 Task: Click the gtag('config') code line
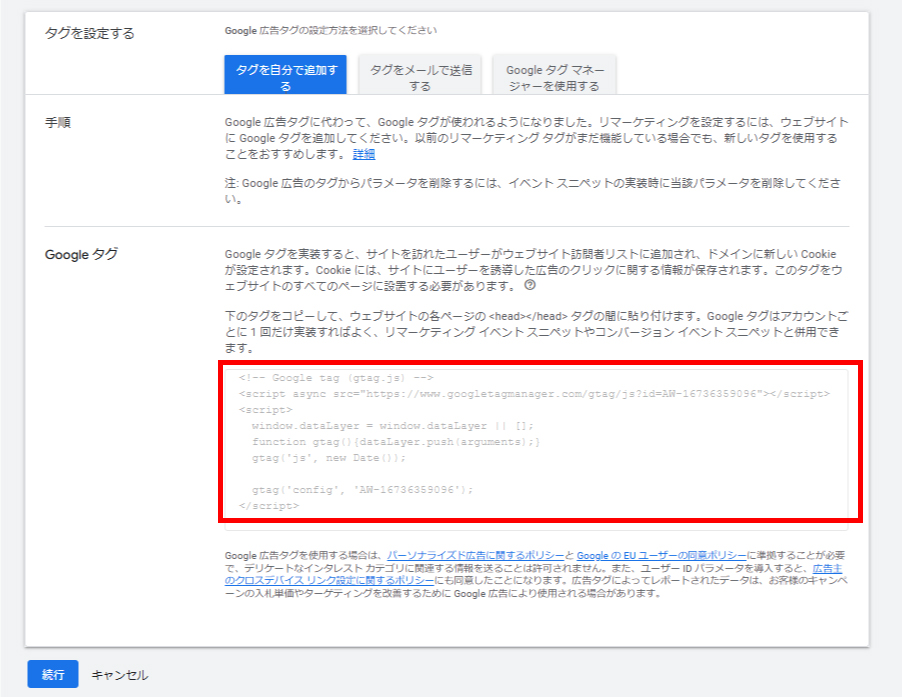point(362,490)
